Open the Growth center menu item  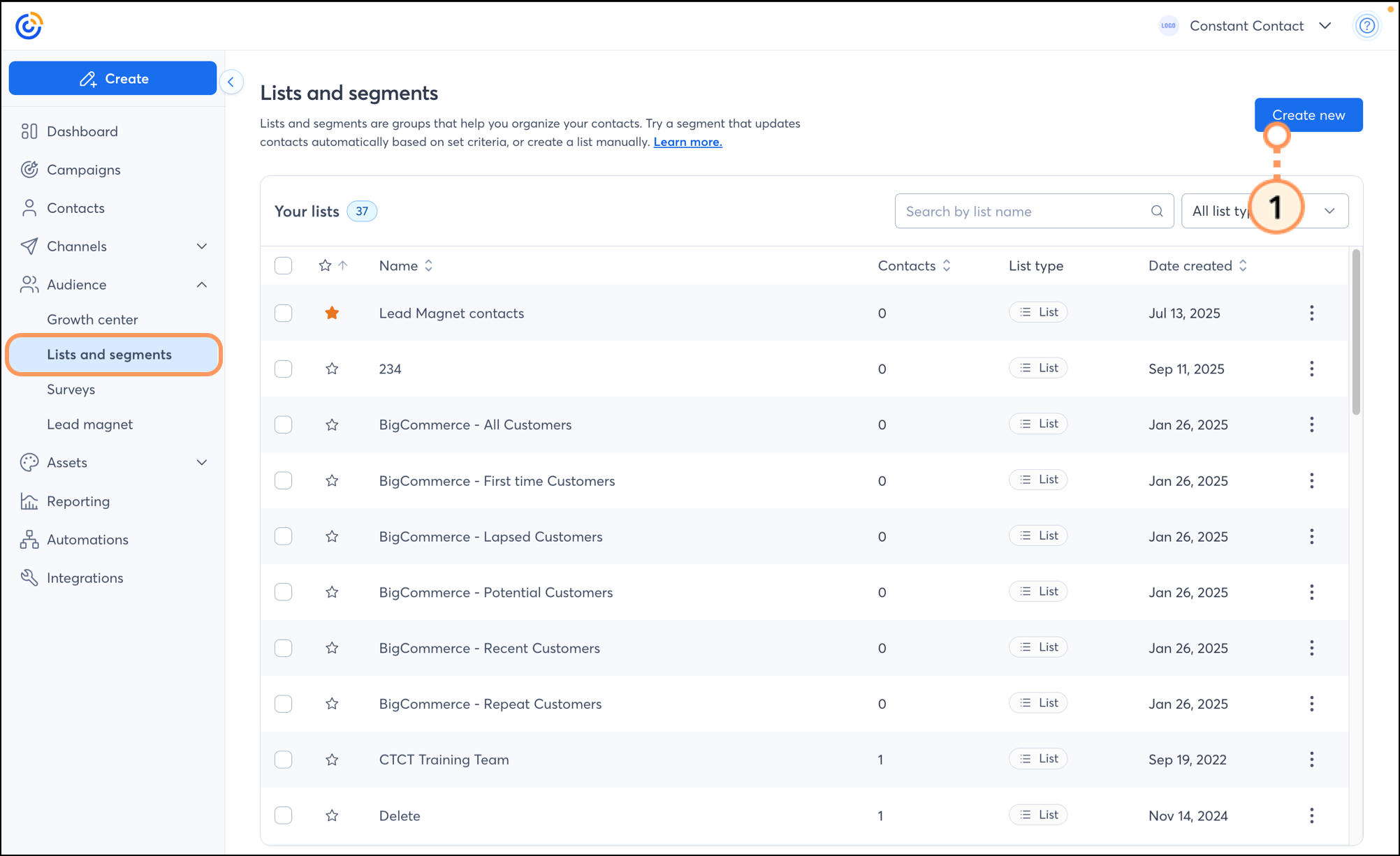[92, 320]
